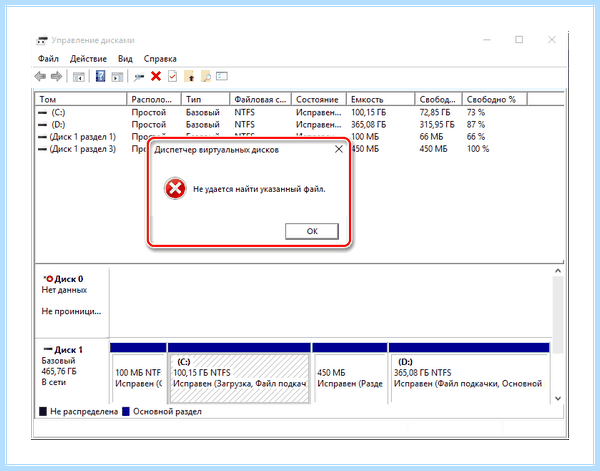Open the Файл menu

point(48,59)
